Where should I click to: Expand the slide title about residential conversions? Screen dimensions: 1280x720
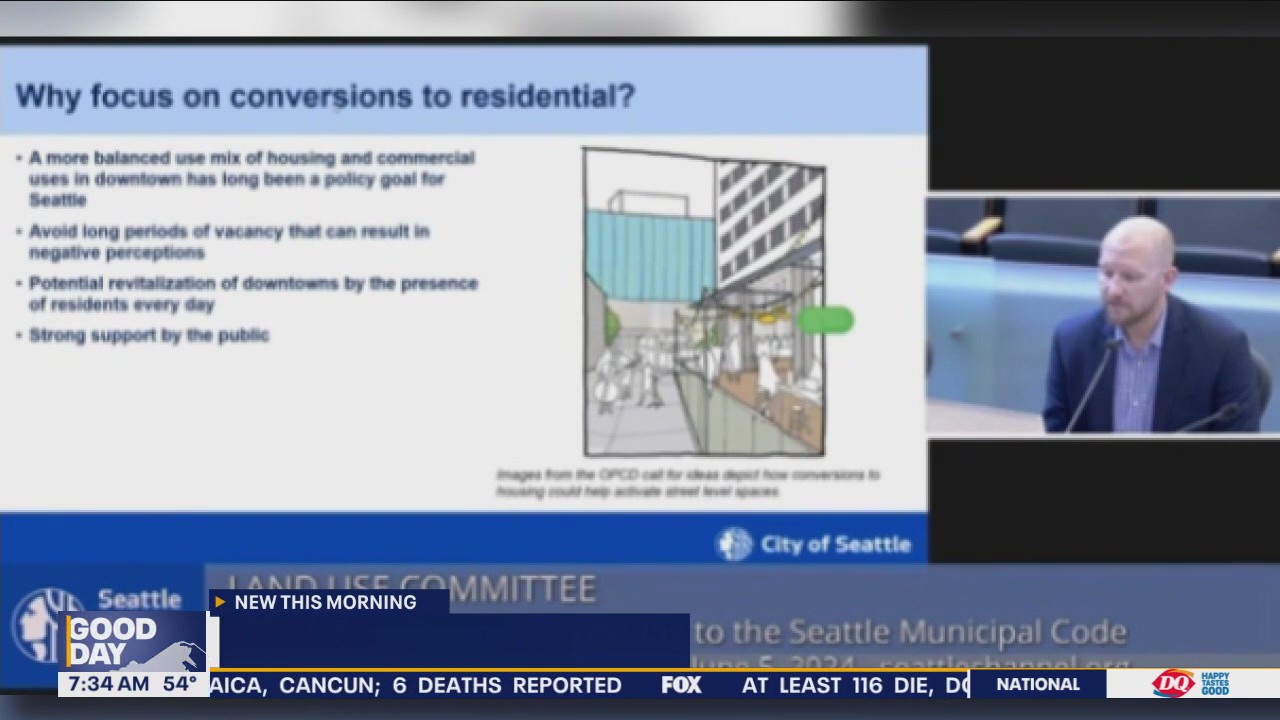click(x=325, y=96)
